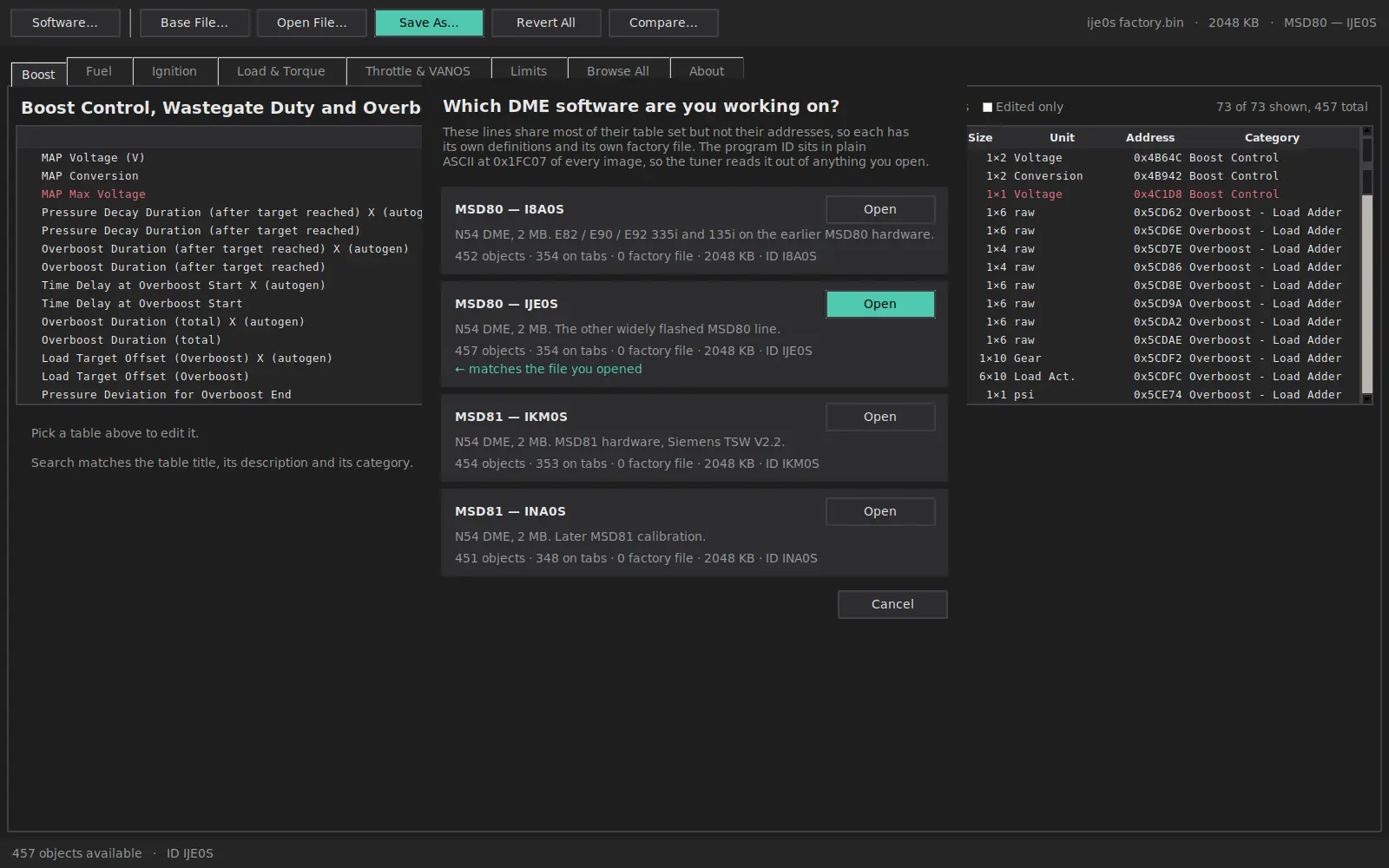This screenshot has width=1389, height=868.
Task: Click the ijе0s factory.bin filename in header
Action: (1135, 23)
